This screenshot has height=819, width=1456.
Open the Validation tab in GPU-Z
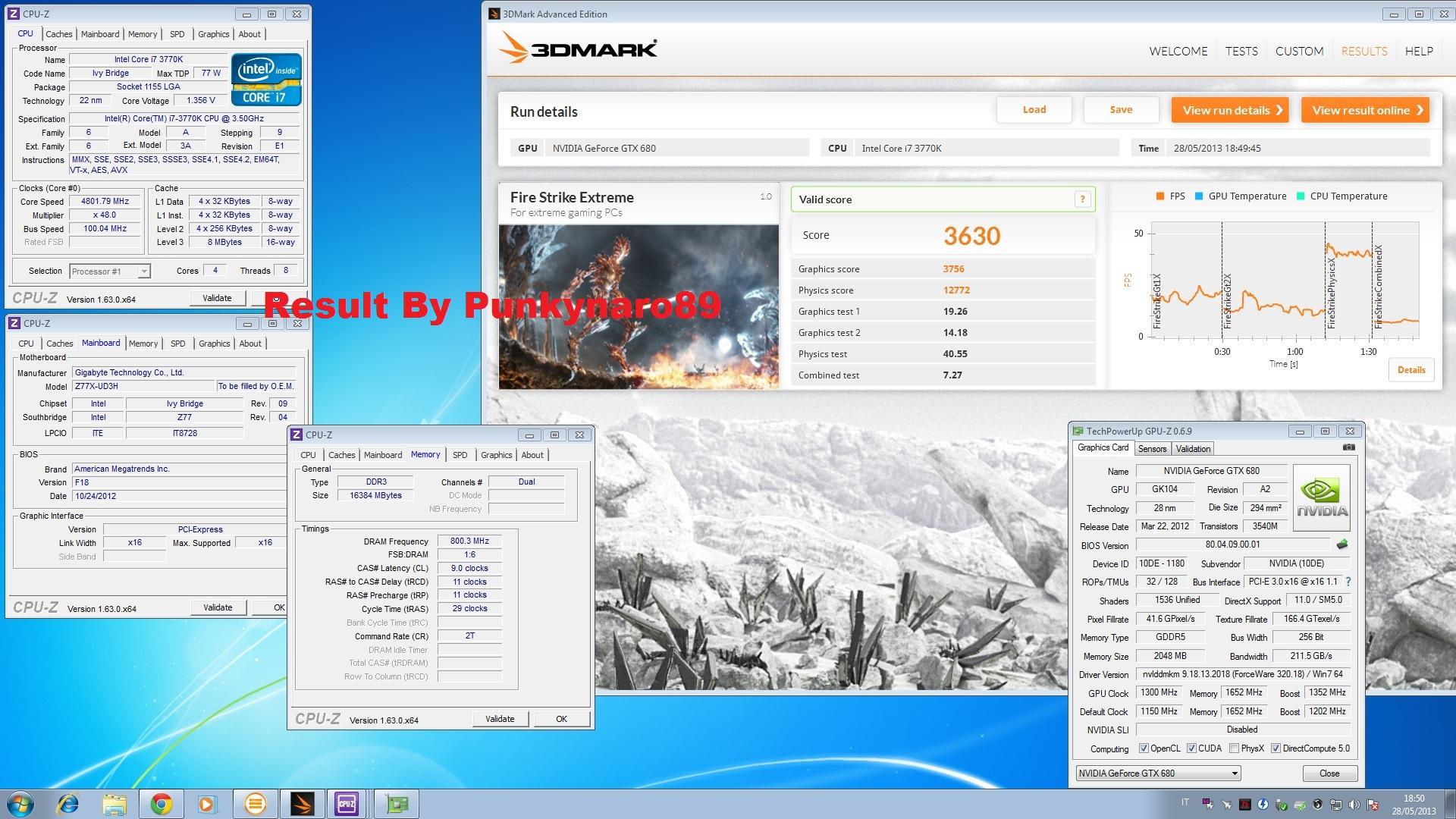1193,449
